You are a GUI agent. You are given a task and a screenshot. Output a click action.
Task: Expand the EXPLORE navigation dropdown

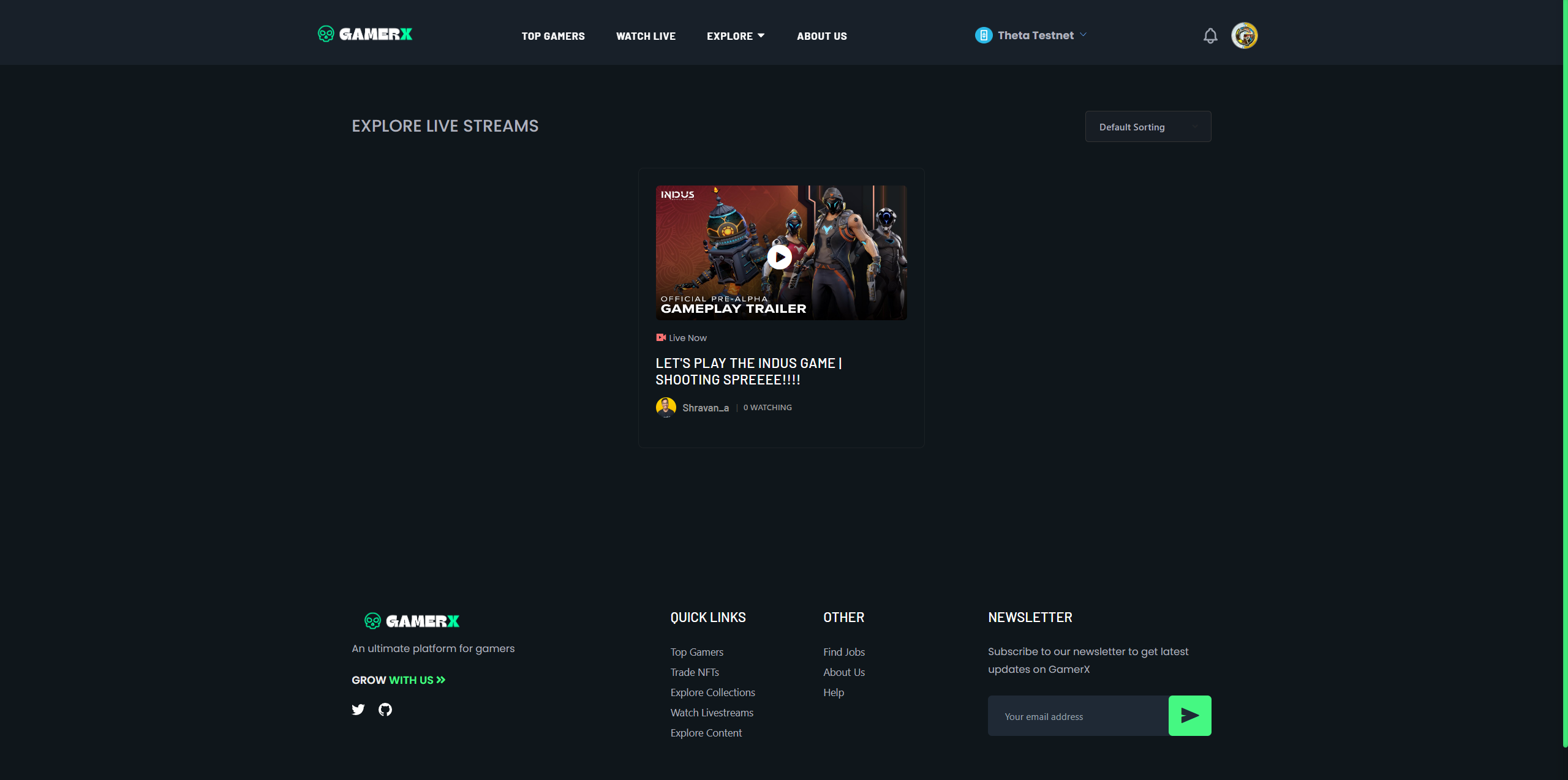pyautogui.click(x=735, y=36)
